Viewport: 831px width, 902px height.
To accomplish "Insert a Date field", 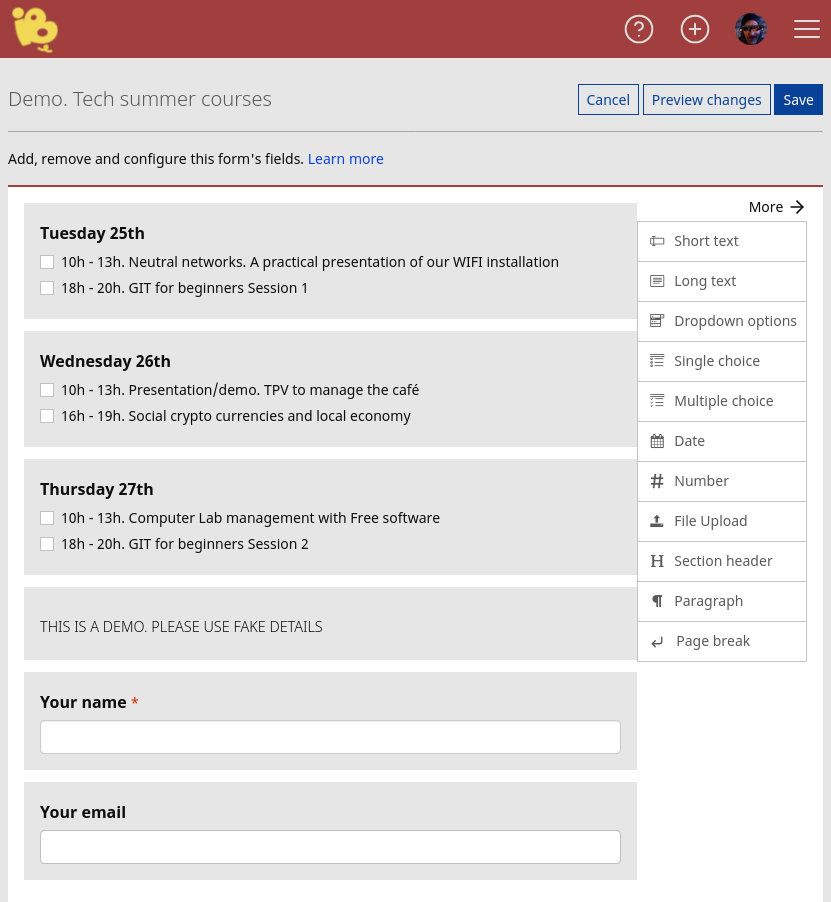I will click(689, 441).
